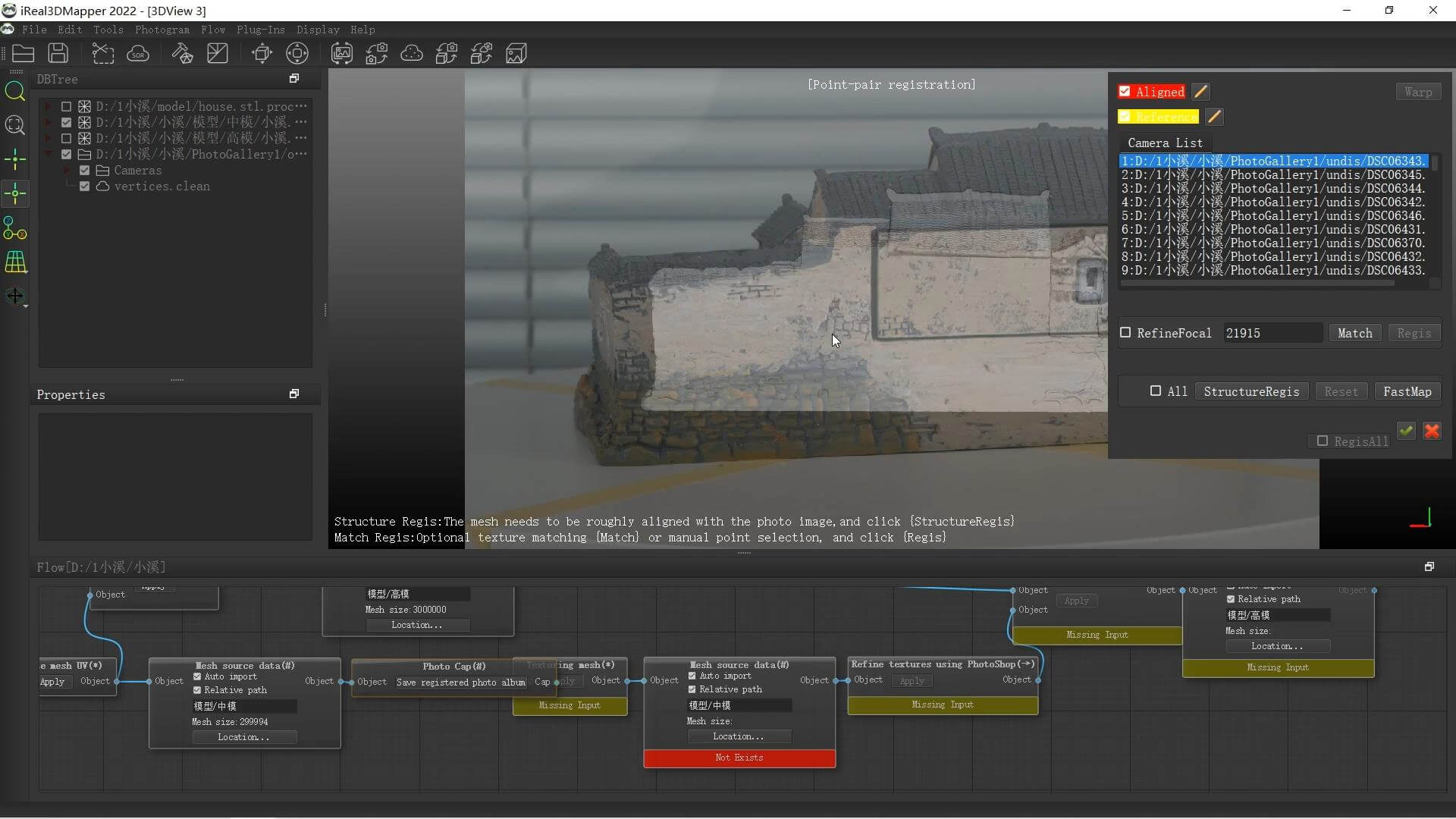Enable the RefineFocal checkbox
The width and height of the screenshot is (1456, 819).
[1125, 332]
